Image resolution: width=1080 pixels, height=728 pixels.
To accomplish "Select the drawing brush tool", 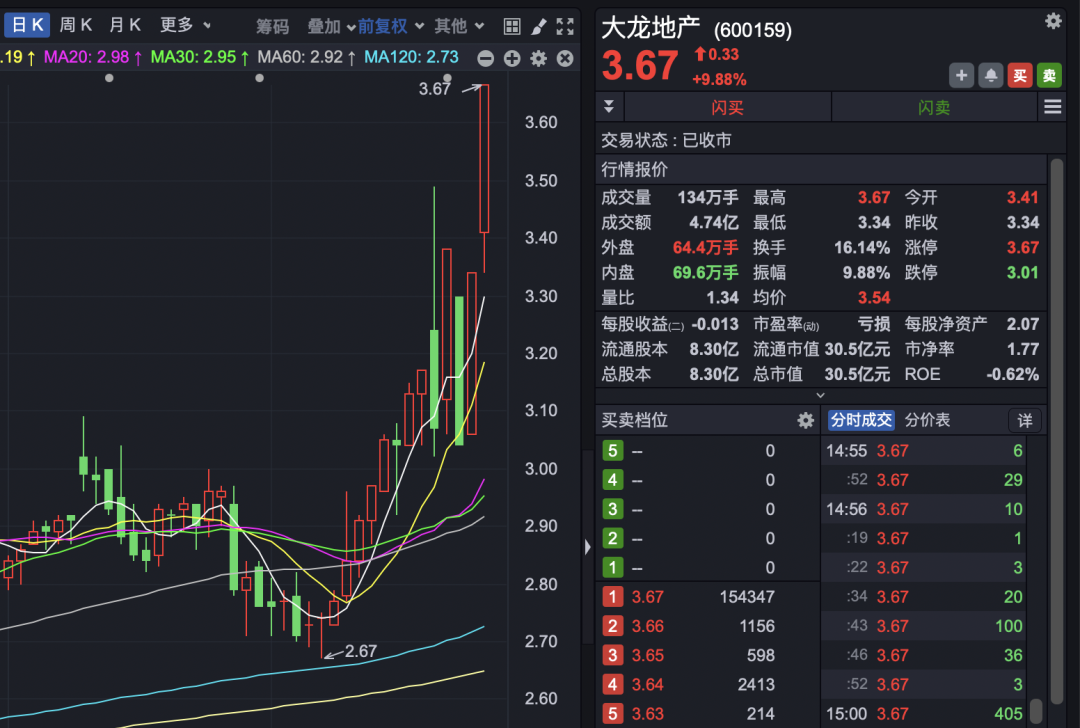I will point(538,26).
